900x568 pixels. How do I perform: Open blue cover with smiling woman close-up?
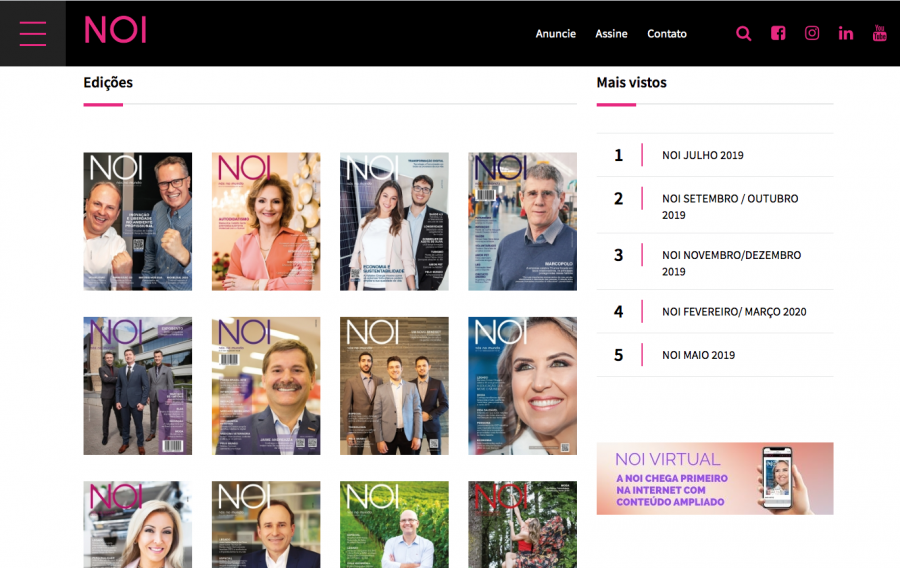[x=522, y=386]
